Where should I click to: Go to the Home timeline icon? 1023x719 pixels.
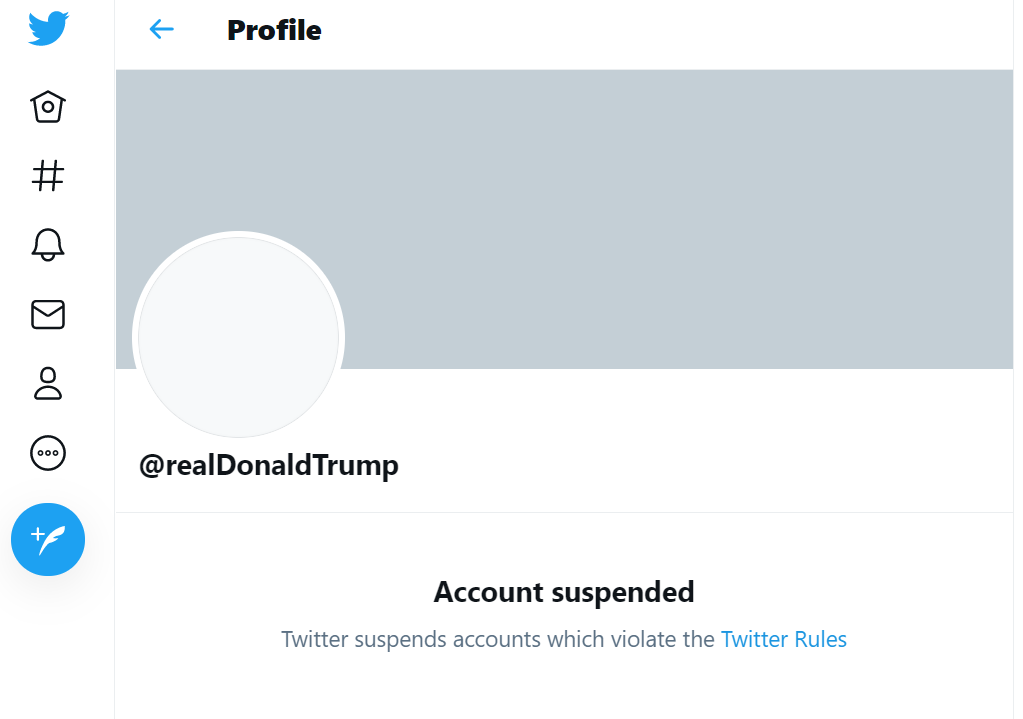point(48,106)
